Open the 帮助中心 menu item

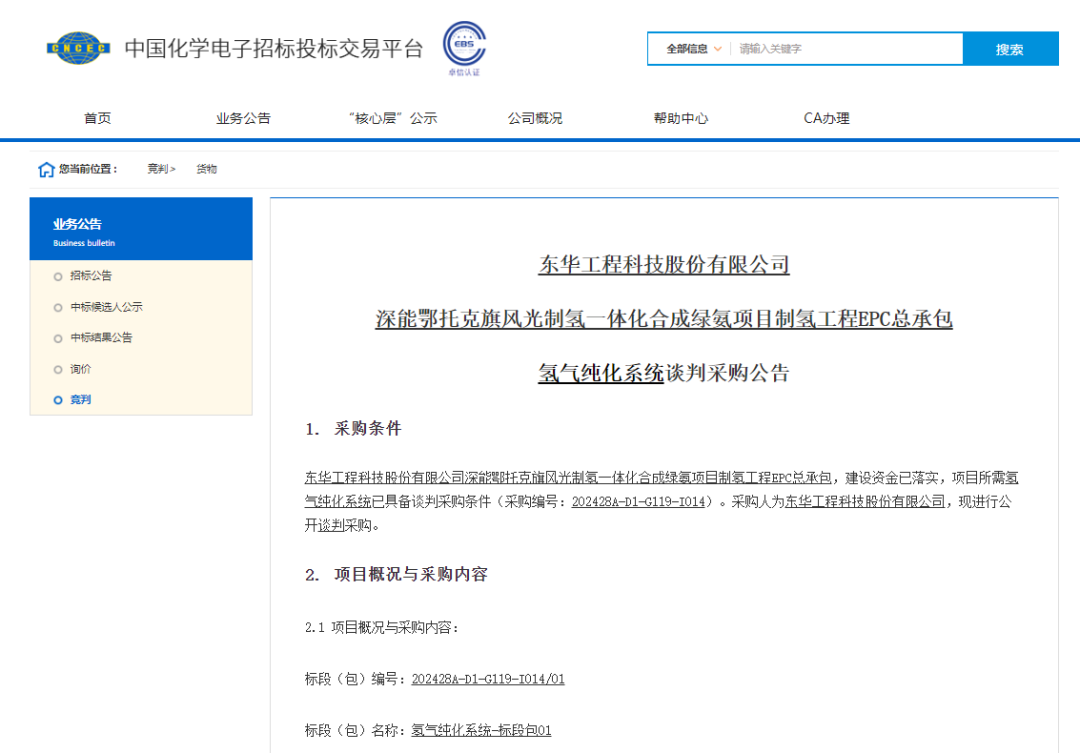click(680, 117)
